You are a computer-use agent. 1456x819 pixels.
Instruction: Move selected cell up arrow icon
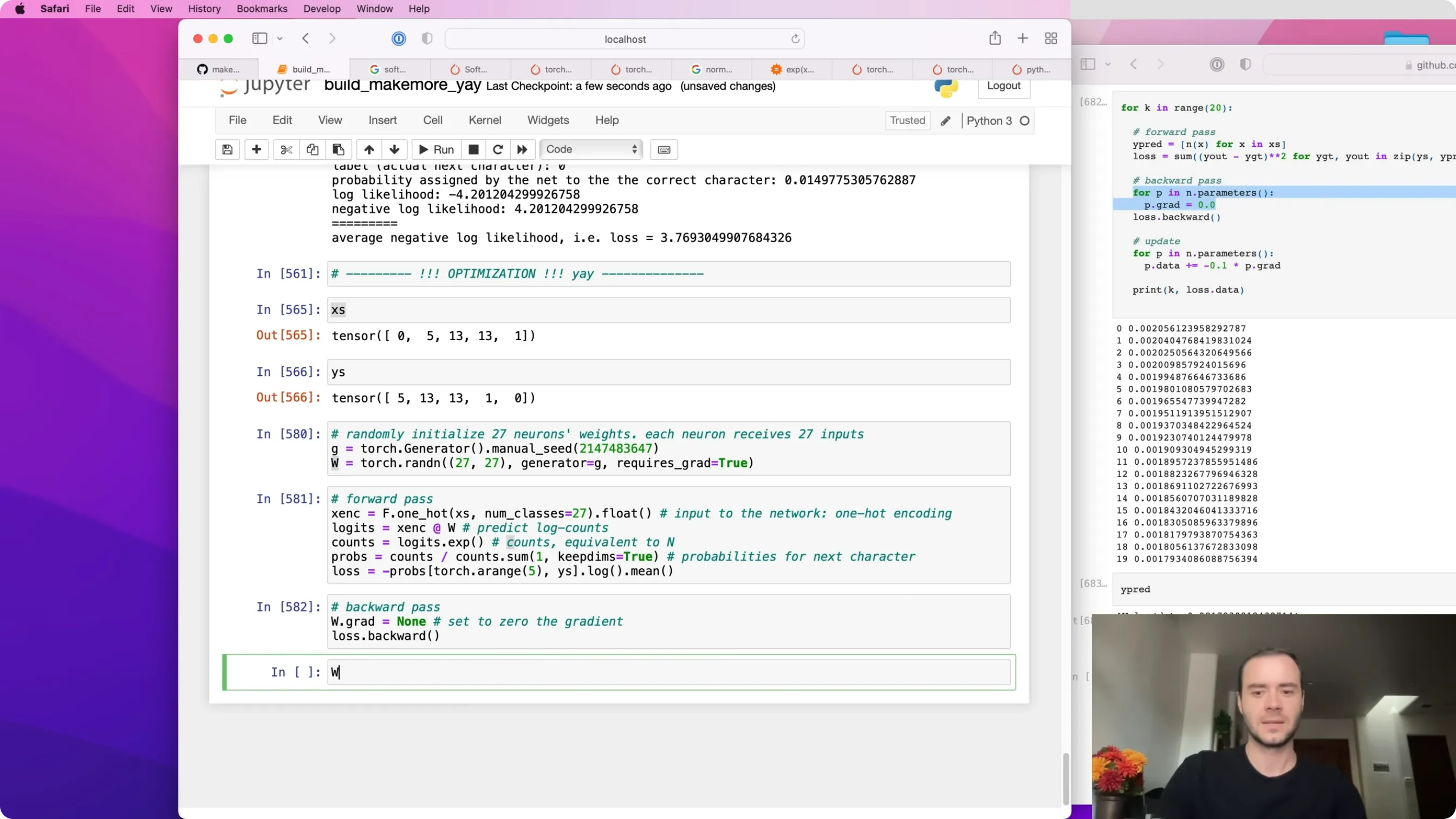point(368,149)
